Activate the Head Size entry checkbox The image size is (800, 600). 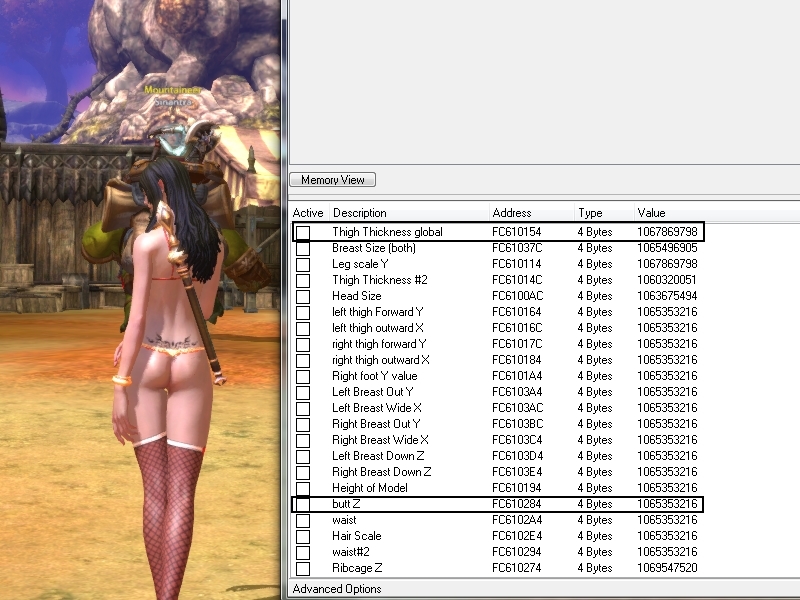point(303,296)
